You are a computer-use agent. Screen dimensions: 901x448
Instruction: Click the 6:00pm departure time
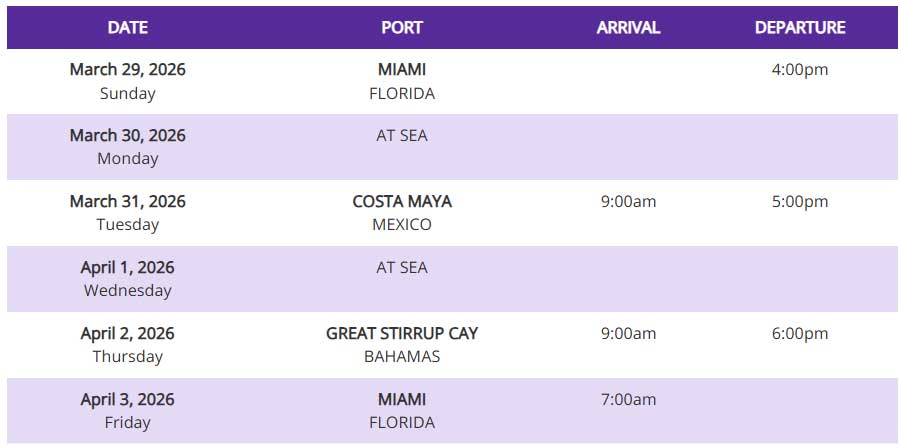pyautogui.click(x=800, y=334)
